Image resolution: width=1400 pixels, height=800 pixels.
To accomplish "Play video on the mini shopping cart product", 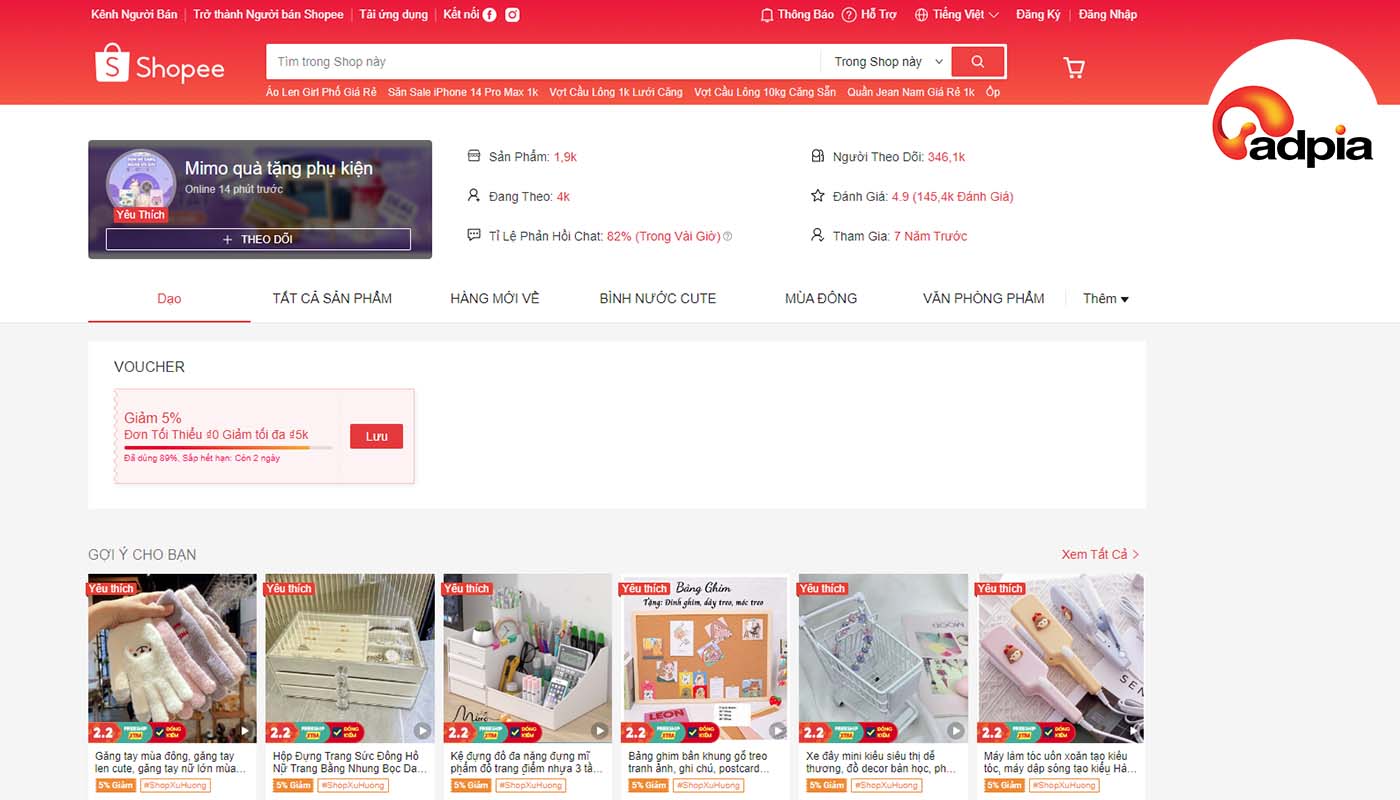I will click(956, 731).
